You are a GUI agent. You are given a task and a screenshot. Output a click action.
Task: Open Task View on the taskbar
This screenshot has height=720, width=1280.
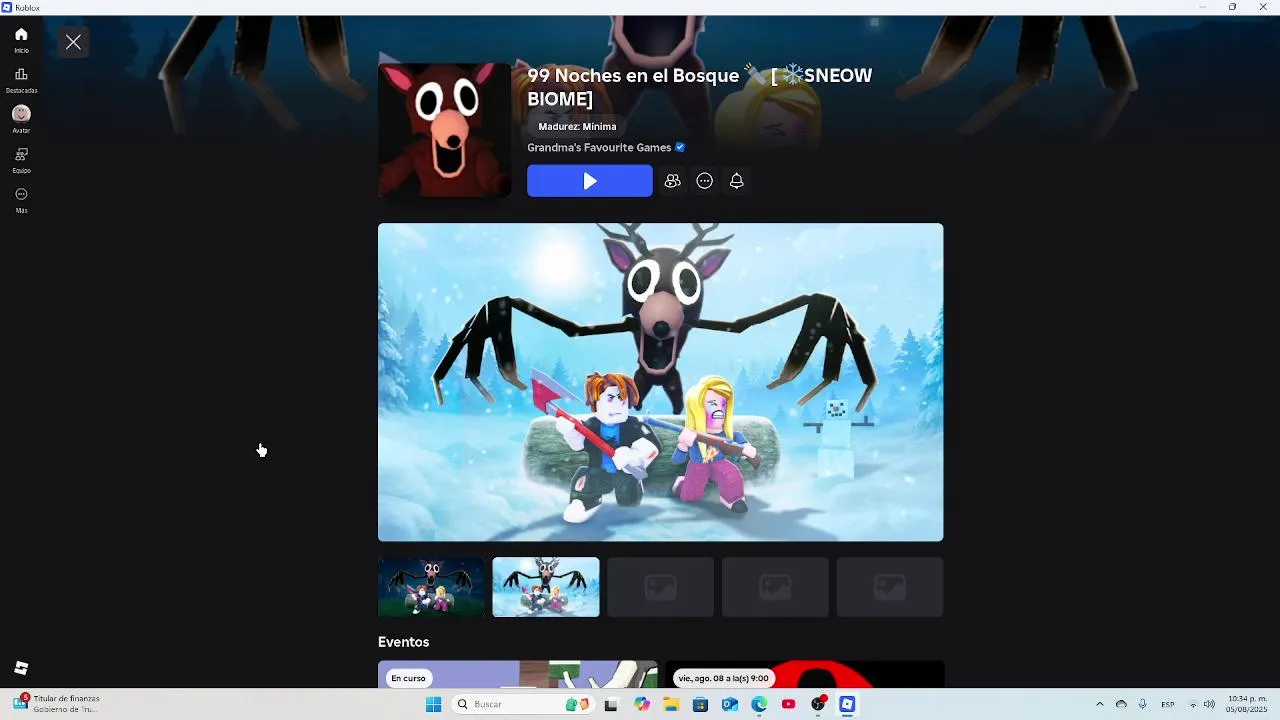[x=611, y=704]
